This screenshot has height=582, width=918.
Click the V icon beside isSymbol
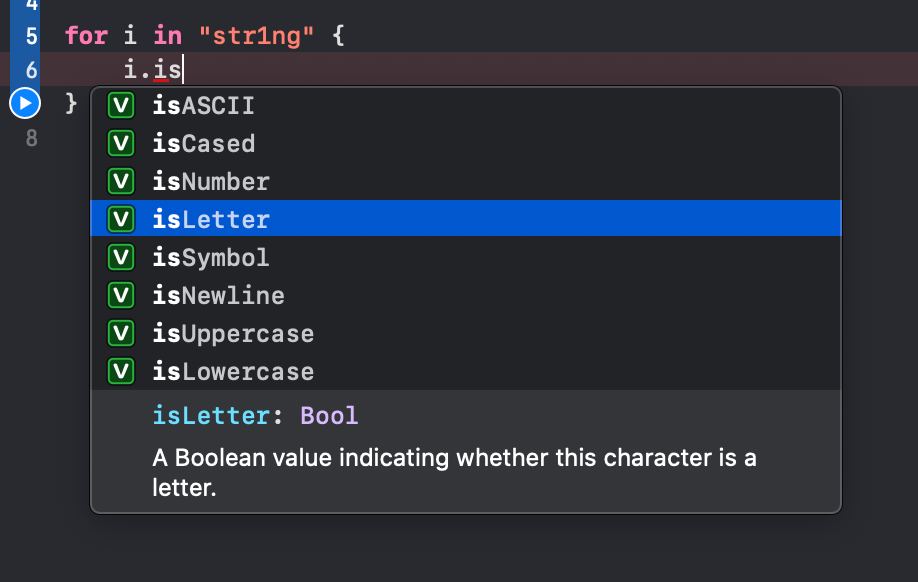click(121, 257)
